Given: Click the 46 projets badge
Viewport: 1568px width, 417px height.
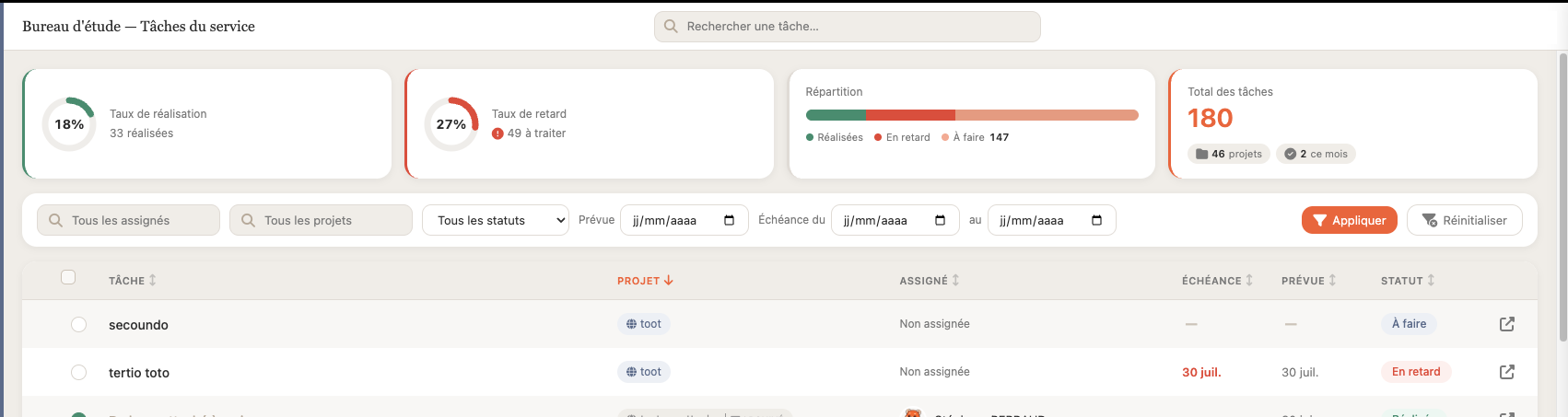Looking at the screenshot, I should (1229, 154).
